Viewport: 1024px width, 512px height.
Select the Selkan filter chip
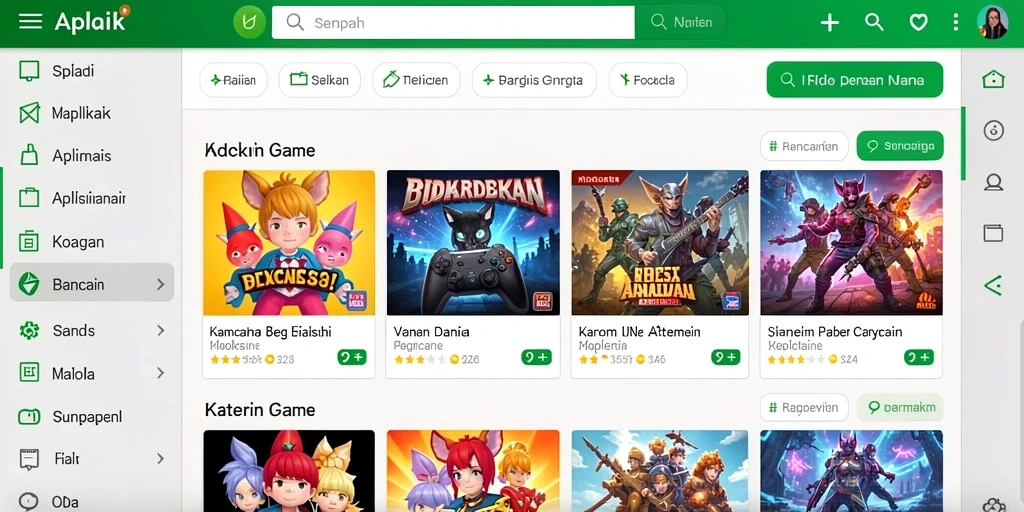click(319, 80)
